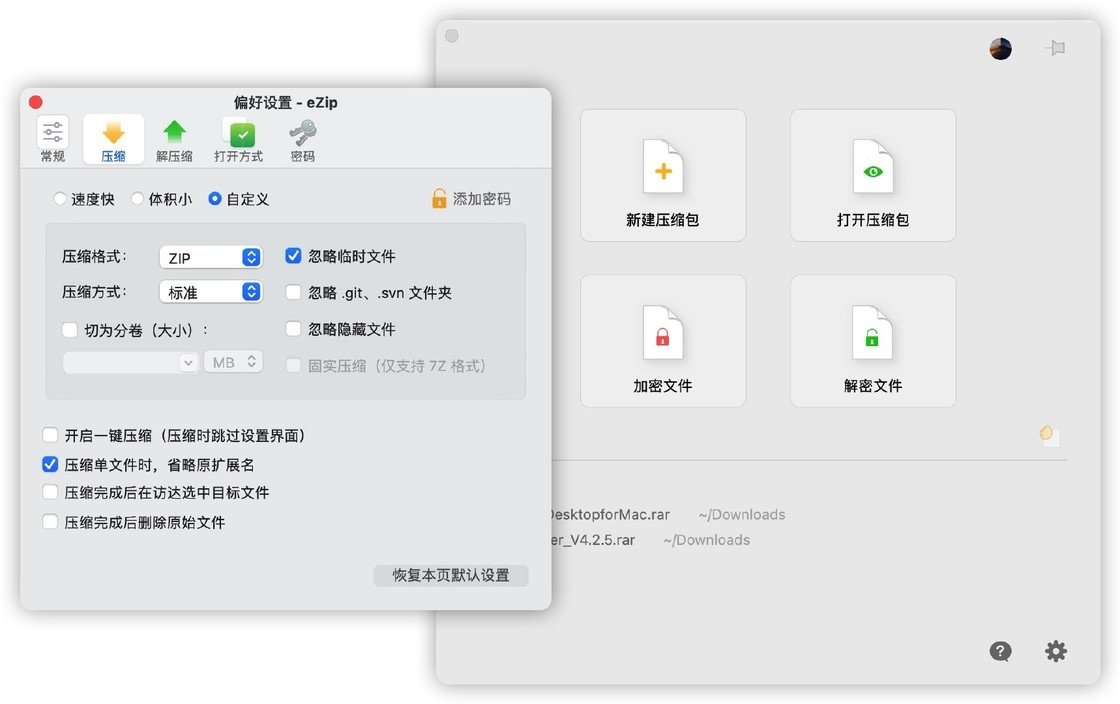Enable 忽略隐藏文件 checkbox
This screenshot has width=1120, height=704.
point(293,328)
